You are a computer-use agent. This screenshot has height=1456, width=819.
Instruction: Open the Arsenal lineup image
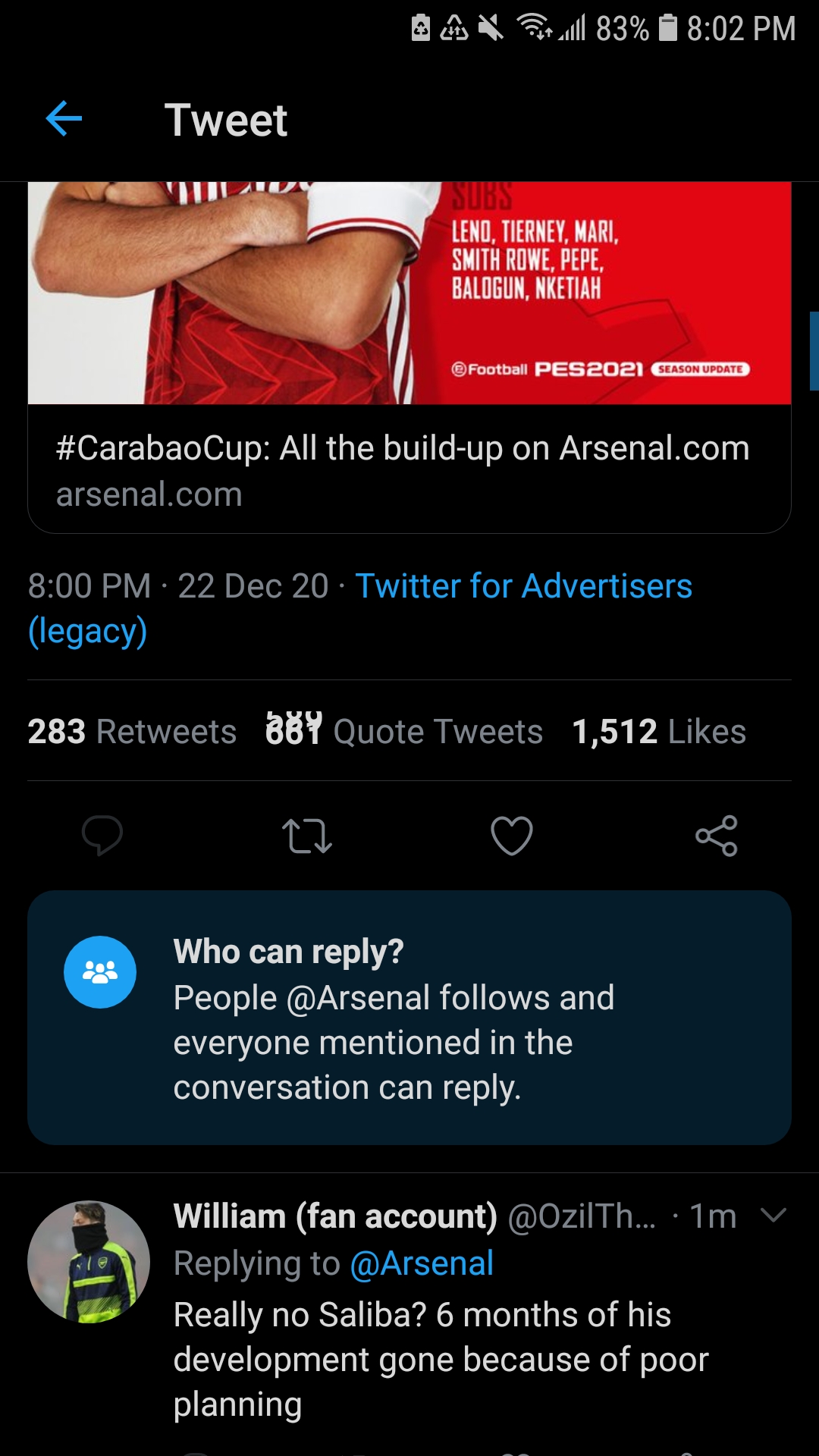coord(409,293)
